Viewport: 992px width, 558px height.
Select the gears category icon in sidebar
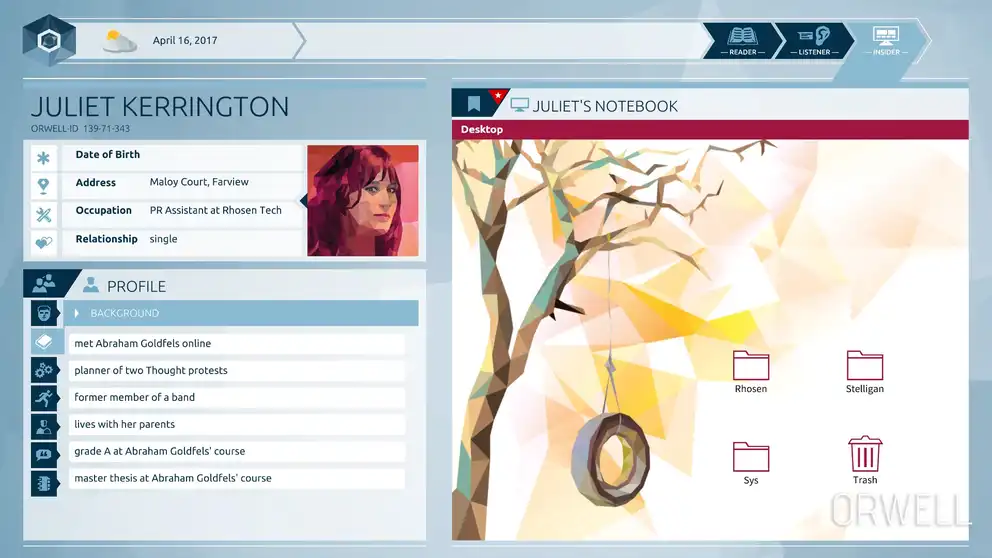[43, 371]
